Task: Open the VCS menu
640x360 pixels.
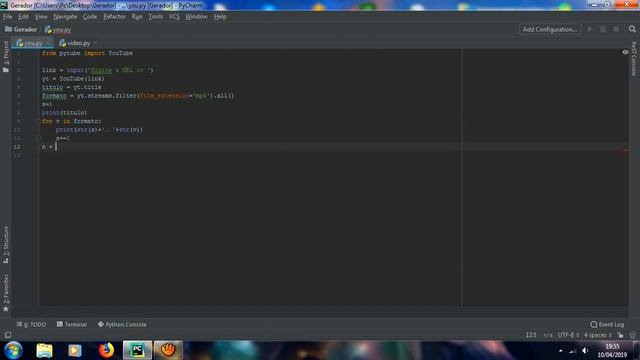Action: pyautogui.click(x=174, y=17)
